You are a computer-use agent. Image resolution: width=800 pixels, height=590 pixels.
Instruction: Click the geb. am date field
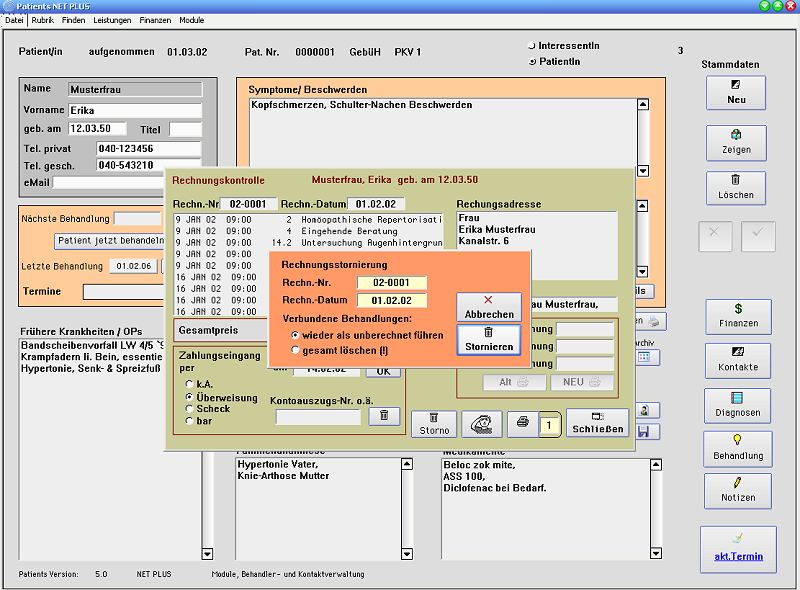(x=97, y=129)
